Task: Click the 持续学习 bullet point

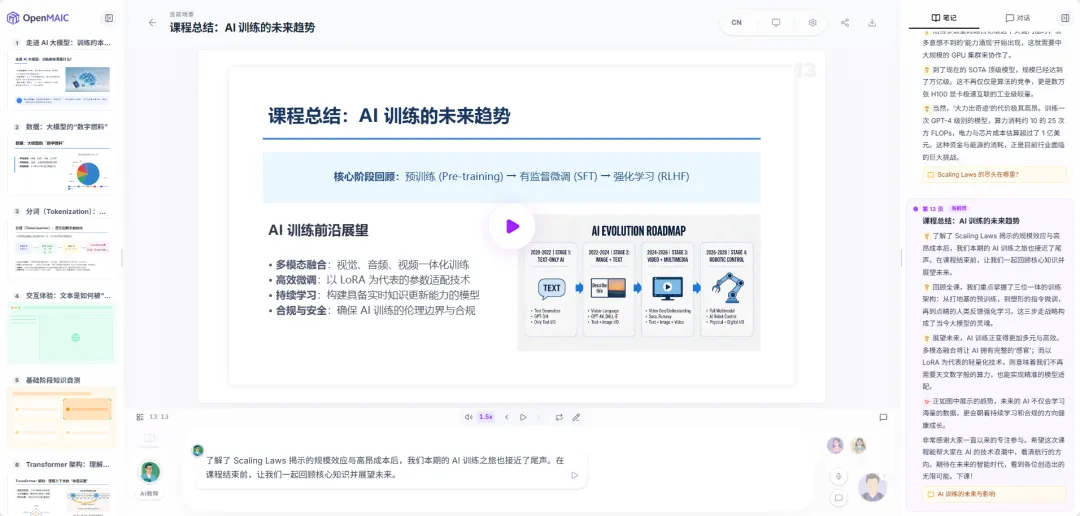Action: point(374,295)
